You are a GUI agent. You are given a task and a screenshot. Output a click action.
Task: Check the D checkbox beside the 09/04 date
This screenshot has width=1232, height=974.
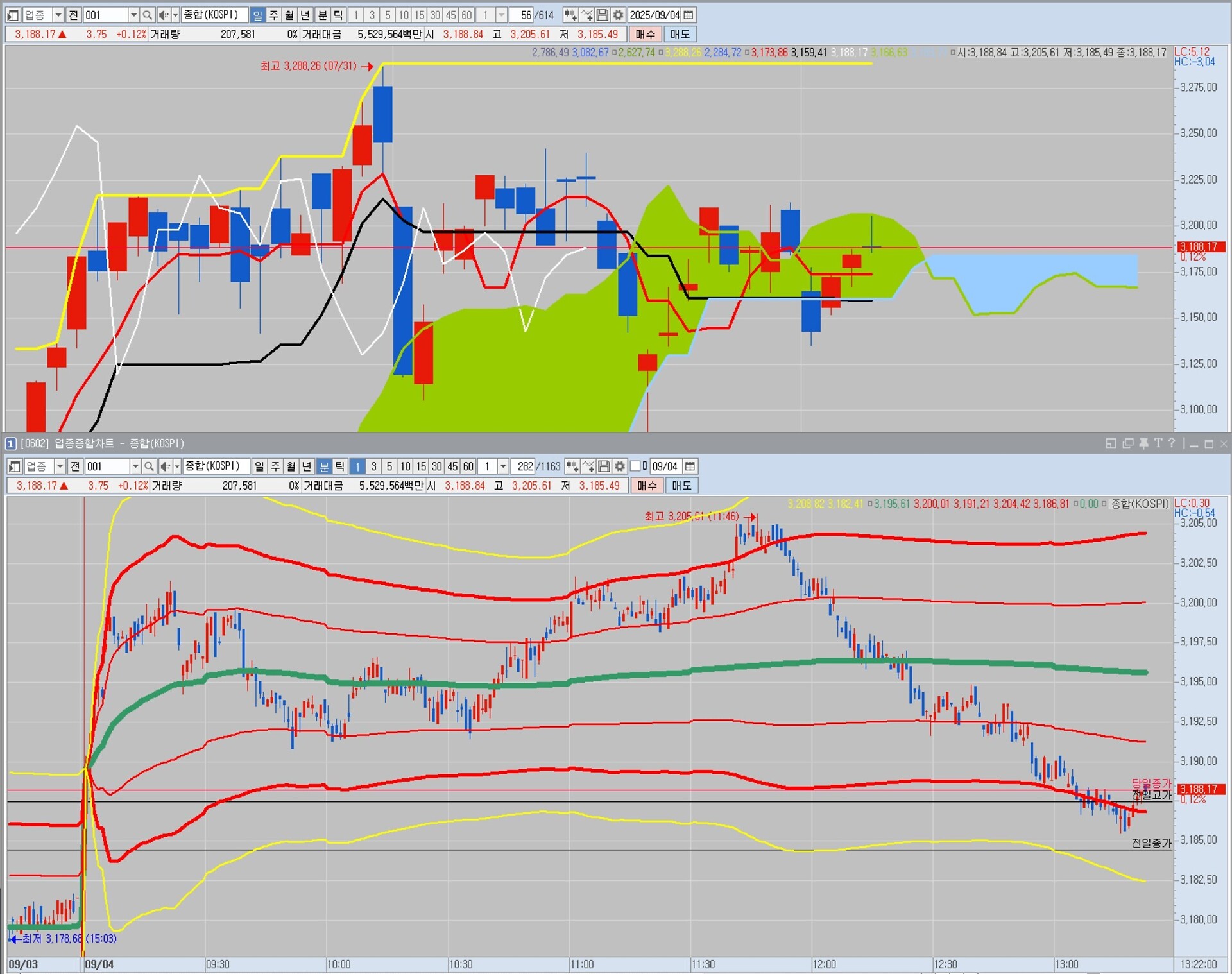click(635, 466)
